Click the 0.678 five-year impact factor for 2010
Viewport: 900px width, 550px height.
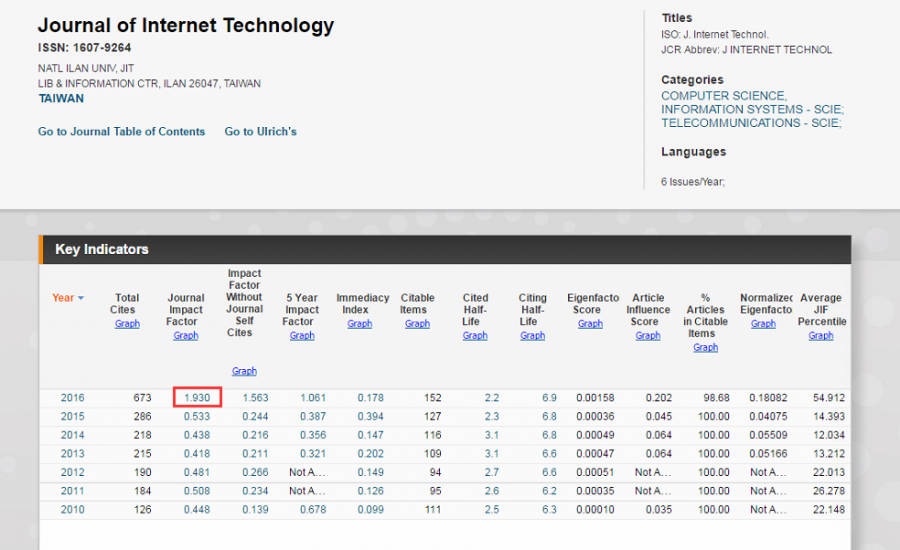(313, 509)
